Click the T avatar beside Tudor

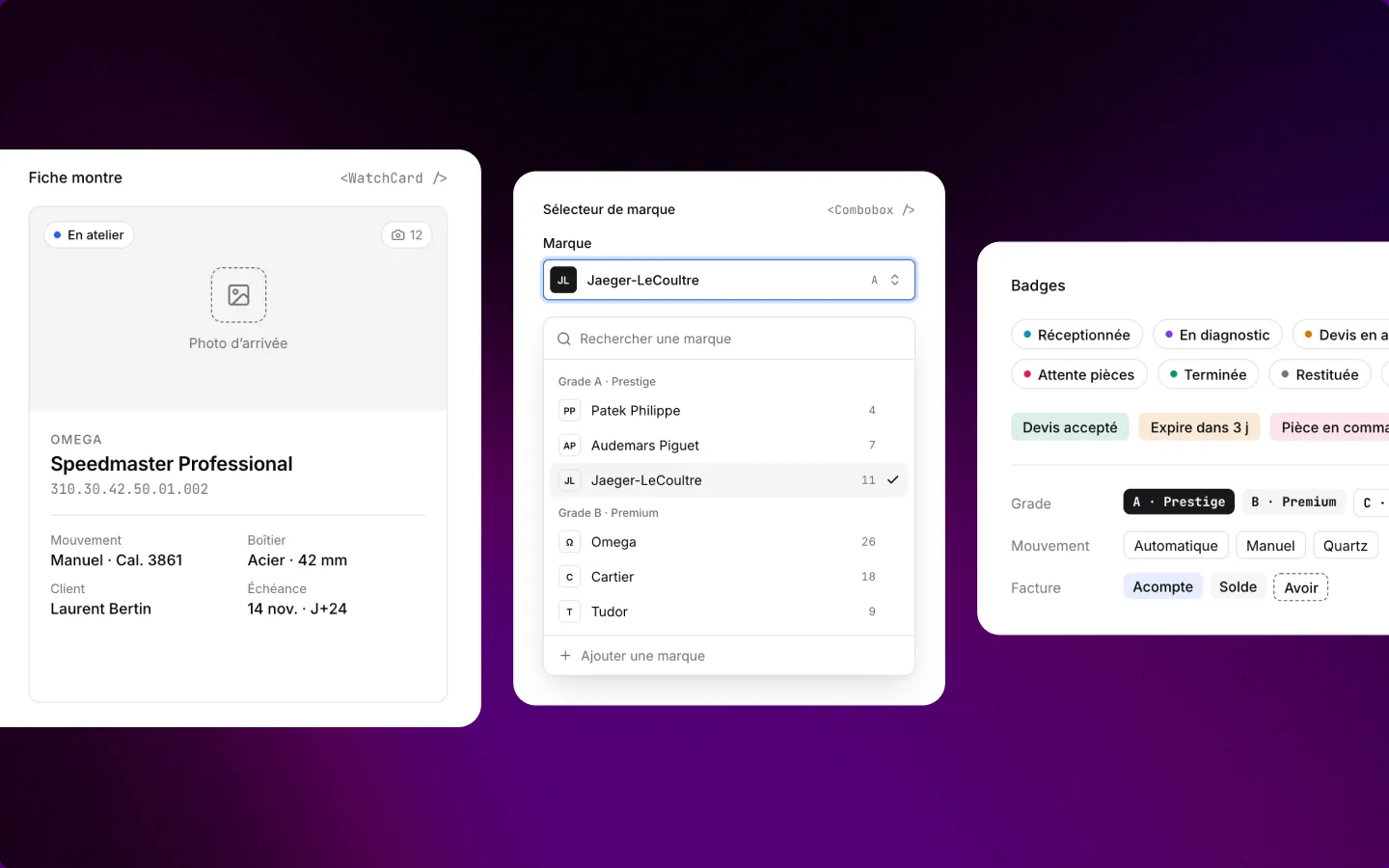pyautogui.click(x=570, y=611)
